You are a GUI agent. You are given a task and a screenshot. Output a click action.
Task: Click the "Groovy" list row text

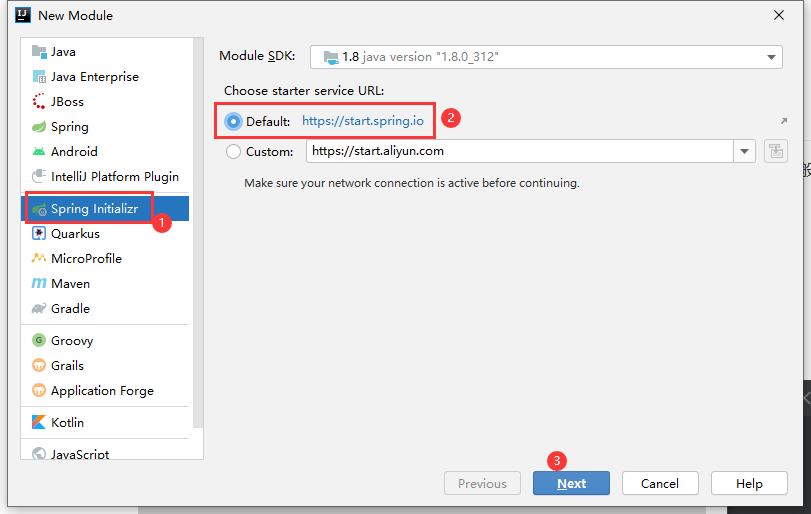72,341
